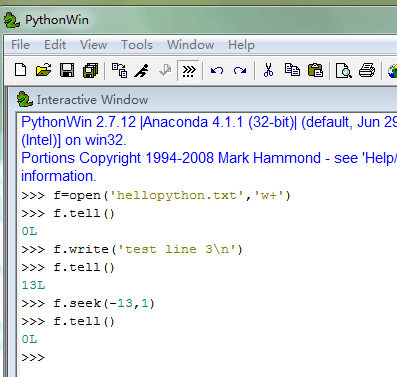
Task: Open the Edit menu
Action: tap(55, 45)
